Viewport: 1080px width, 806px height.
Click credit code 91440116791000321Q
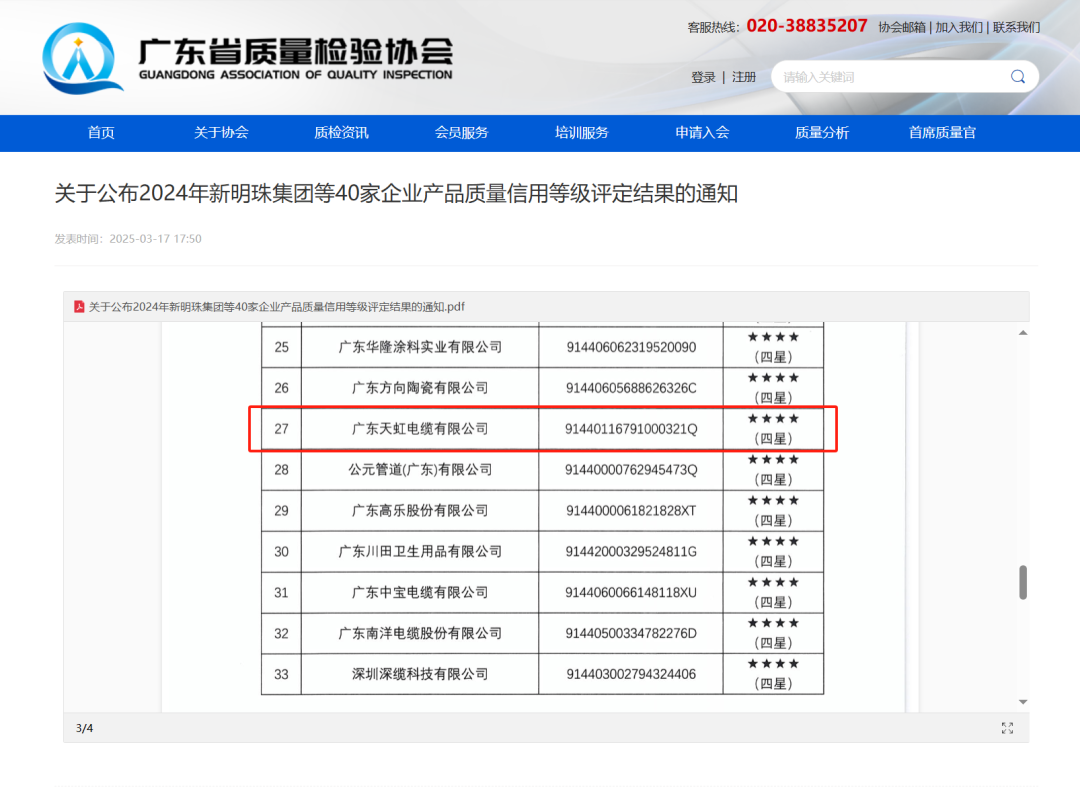click(631, 429)
